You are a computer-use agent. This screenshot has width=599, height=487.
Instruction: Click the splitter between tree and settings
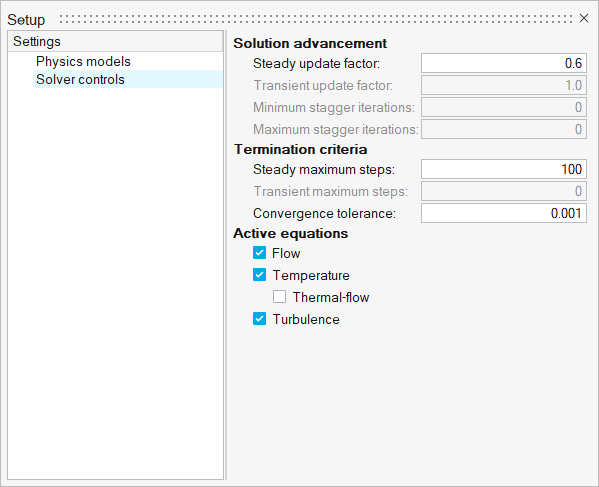click(226, 255)
